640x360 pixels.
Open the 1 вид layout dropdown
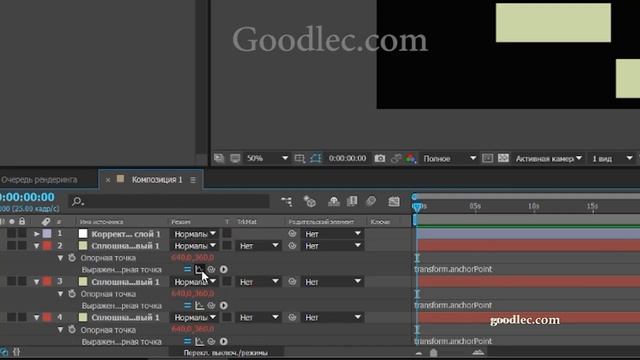pyautogui.click(x=612, y=158)
